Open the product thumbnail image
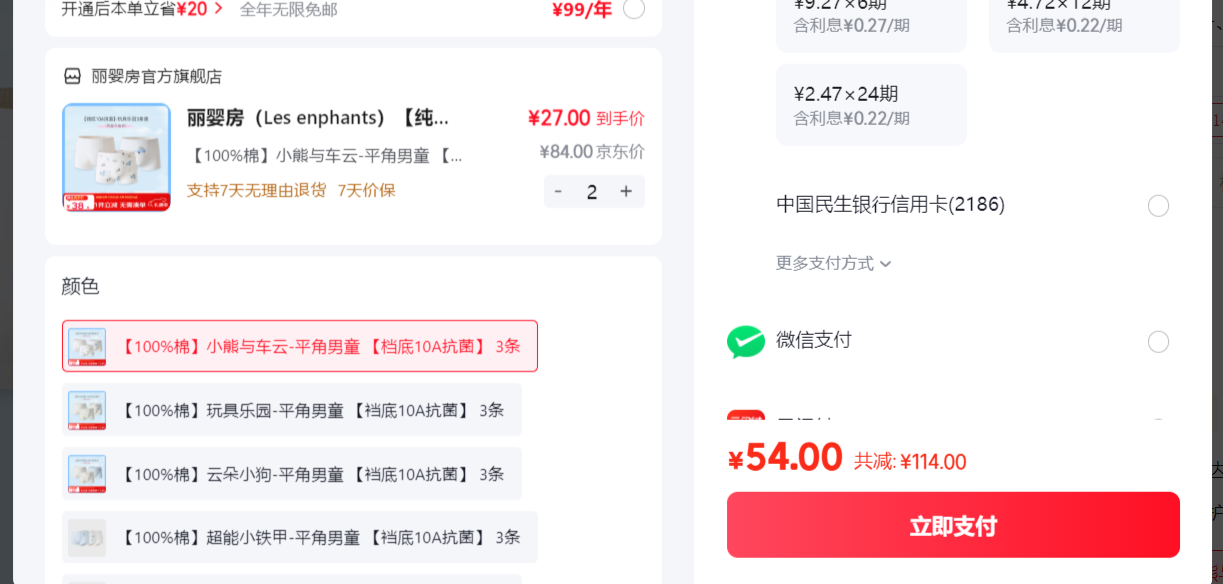Screen dimensions: 1223x584 [116, 157]
